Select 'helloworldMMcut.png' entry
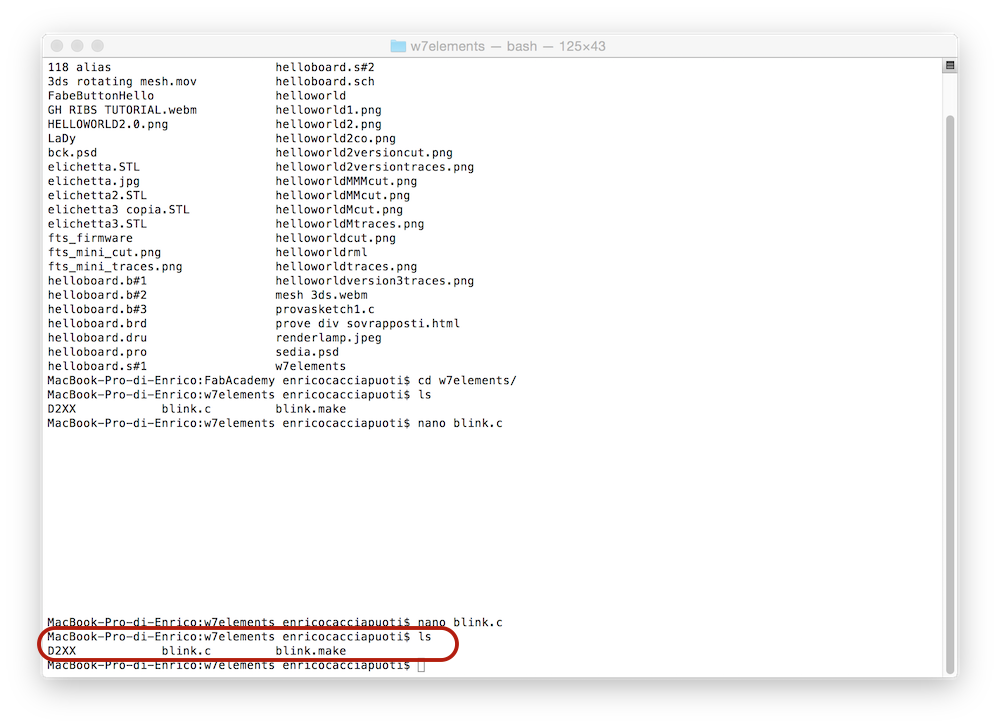Screen dimensions: 1000x728 342,195
